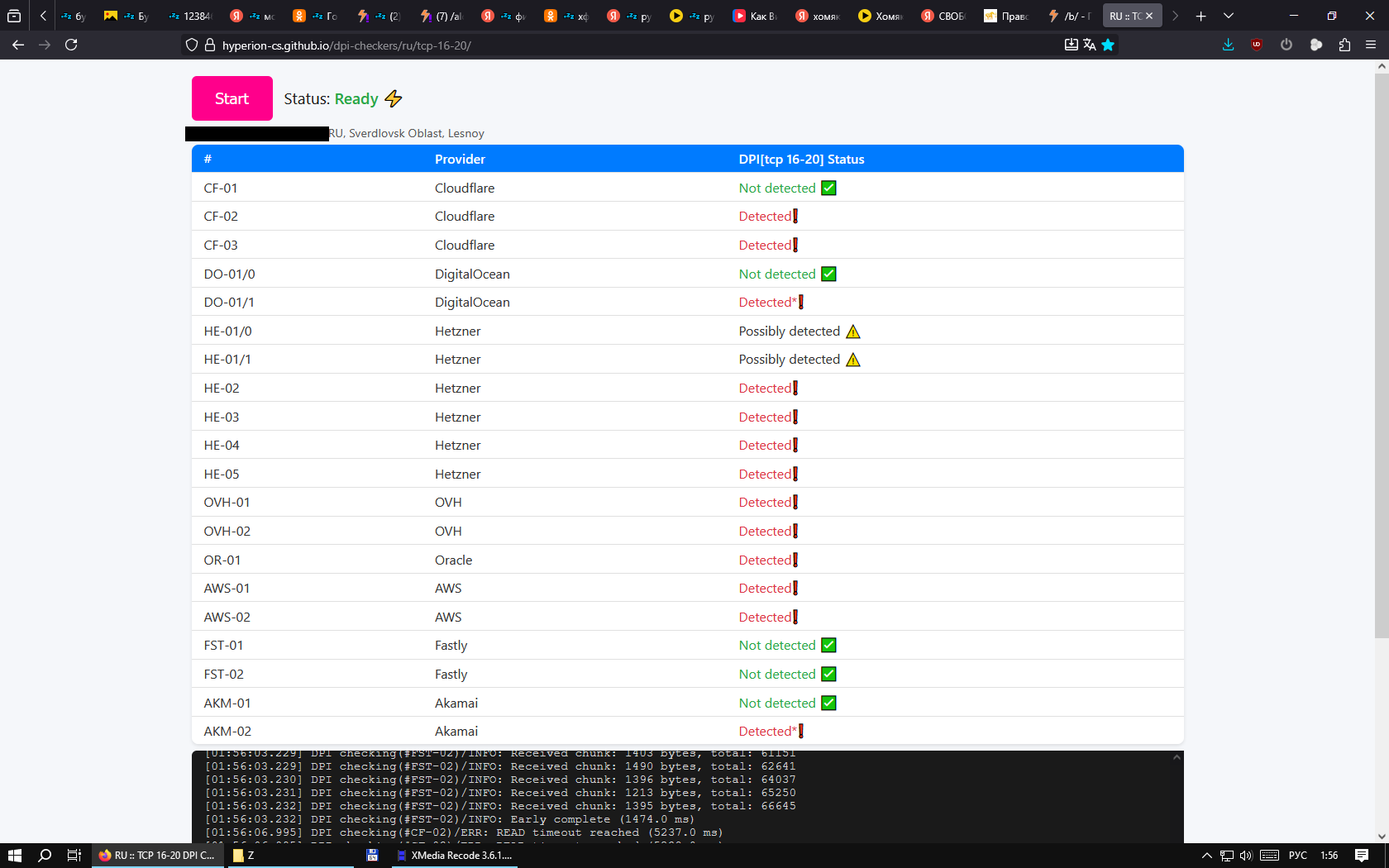Open the Firefox downloads panel
This screenshot has width=1389, height=868.
coord(1228,45)
